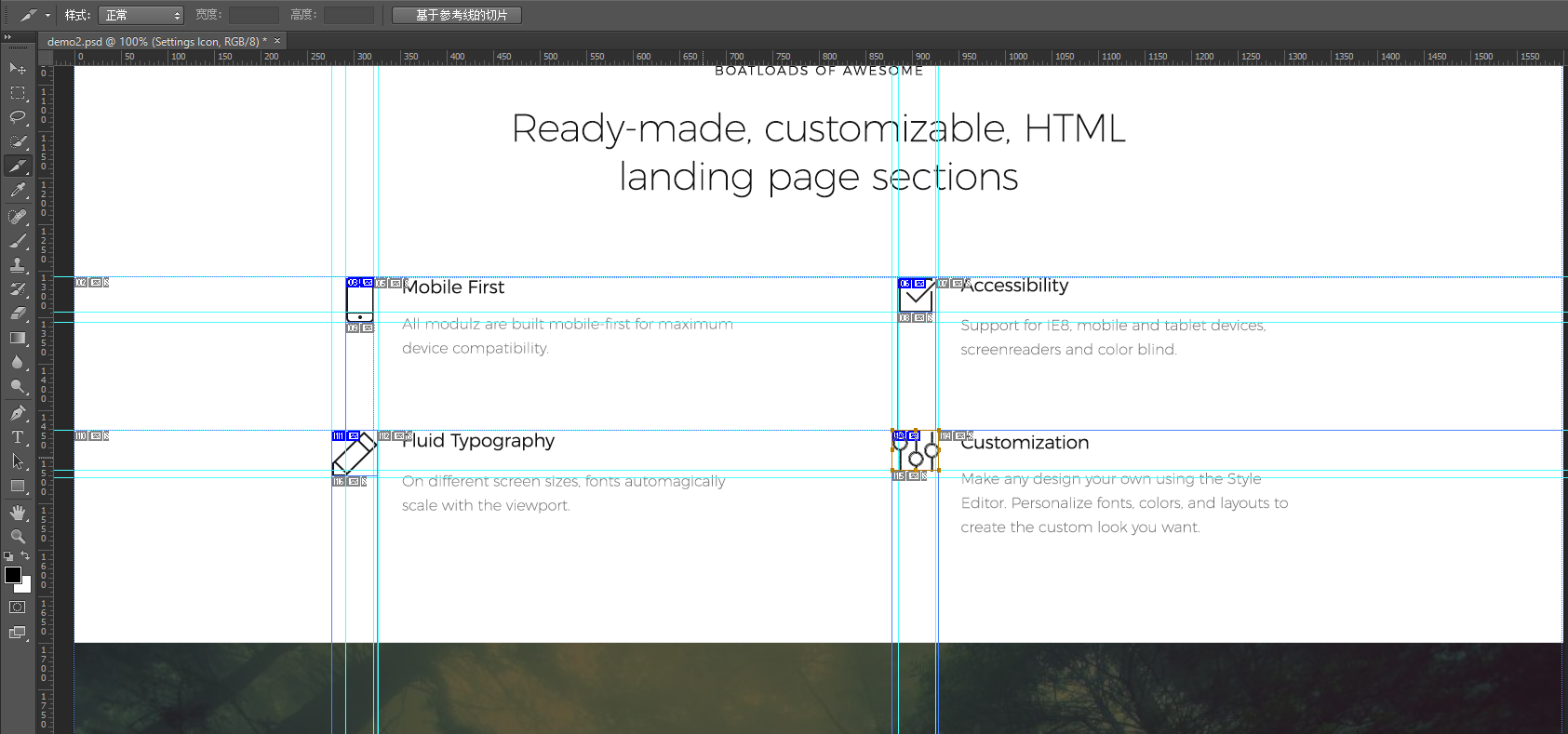Click 'screenreaders and color blind.' text
The width and height of the screenshot is (1568, 734).
(x=1069, y=350)
